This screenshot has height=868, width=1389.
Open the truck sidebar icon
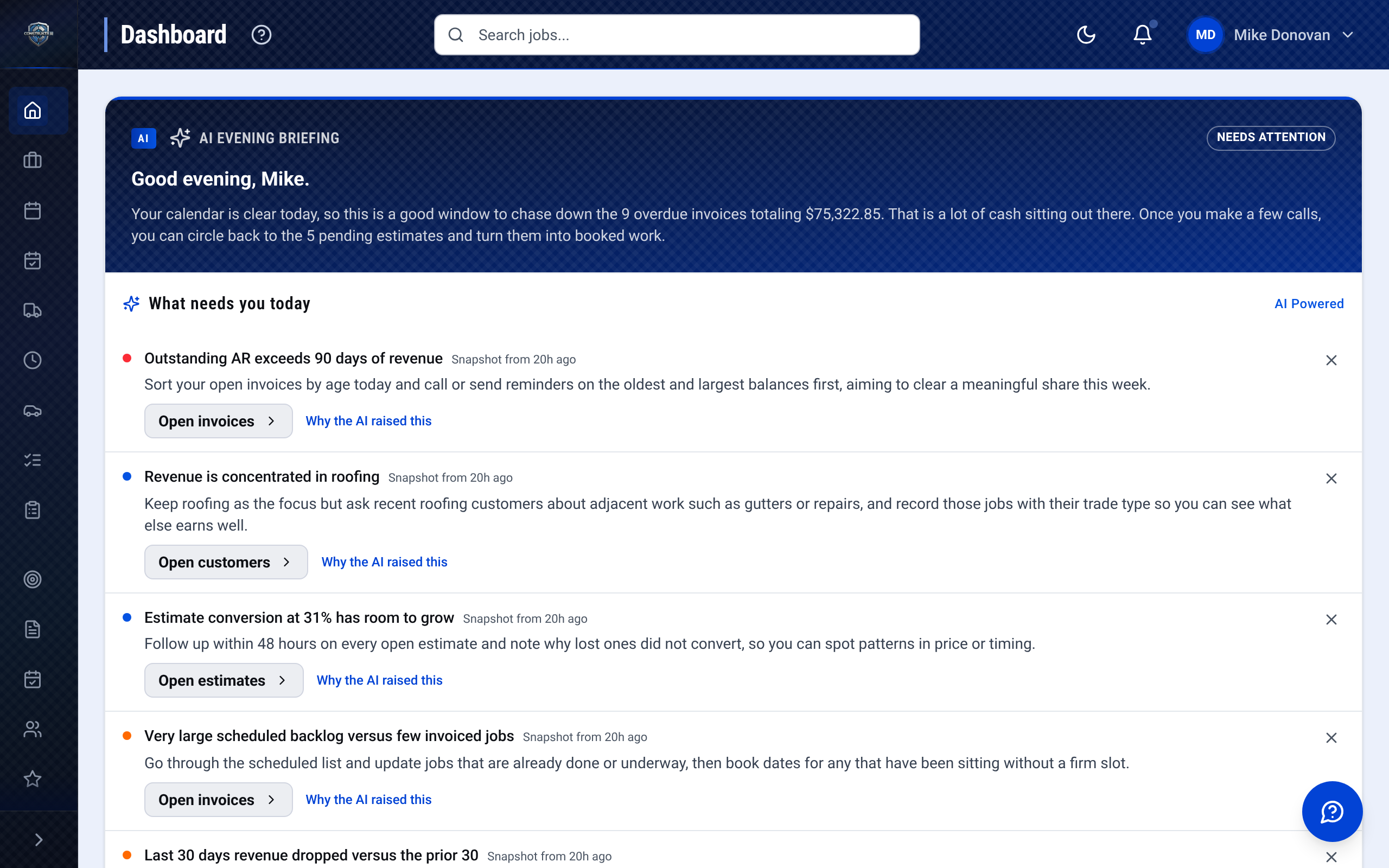[x=33, y=310]
